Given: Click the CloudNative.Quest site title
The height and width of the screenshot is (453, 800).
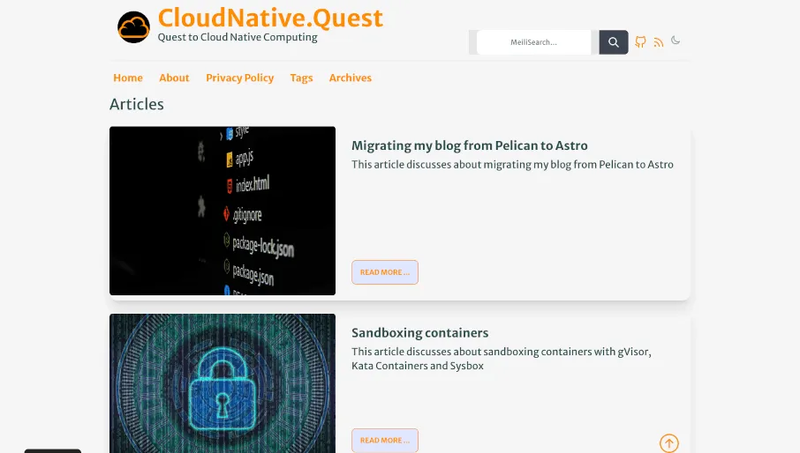Looking at the screenshot, I should point(270,18).
